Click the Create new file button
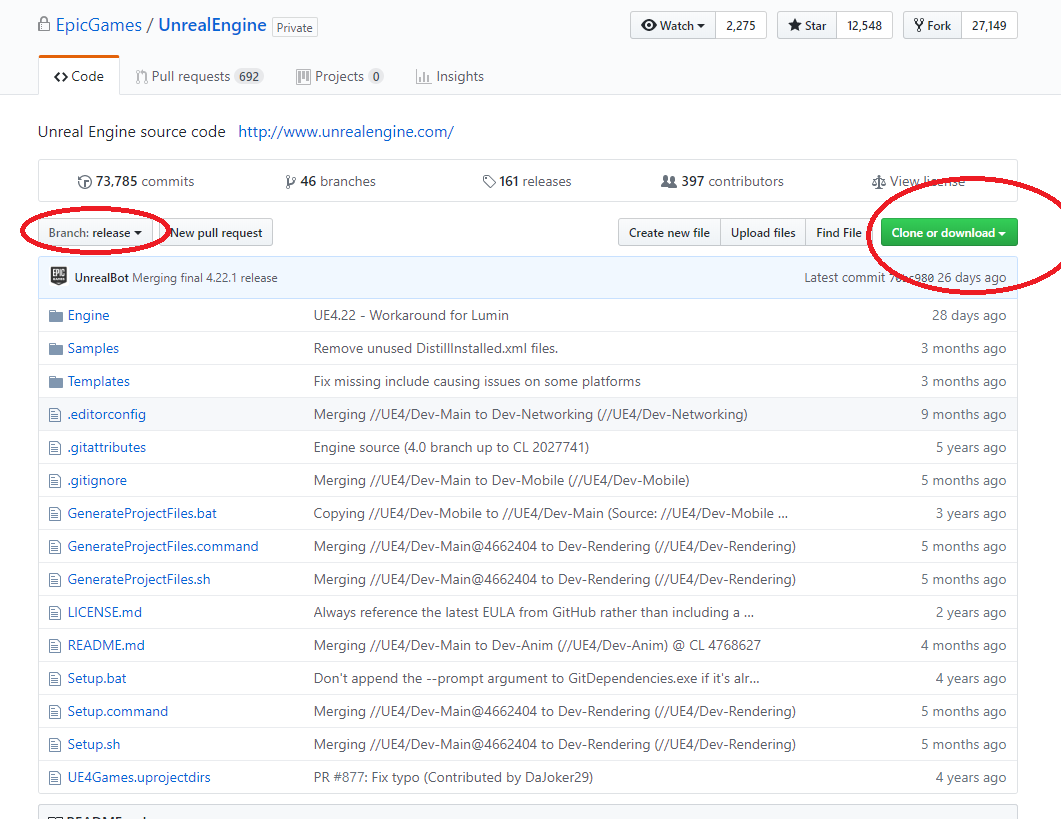Screen dimensions: 1061x819 (x=669, y=232)
